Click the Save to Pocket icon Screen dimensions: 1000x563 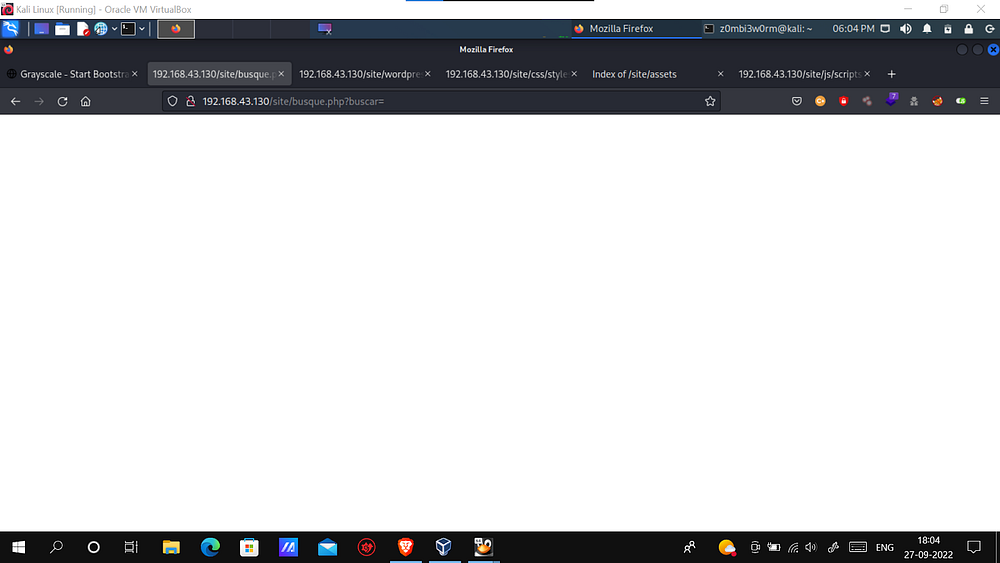tap(797, 101)
